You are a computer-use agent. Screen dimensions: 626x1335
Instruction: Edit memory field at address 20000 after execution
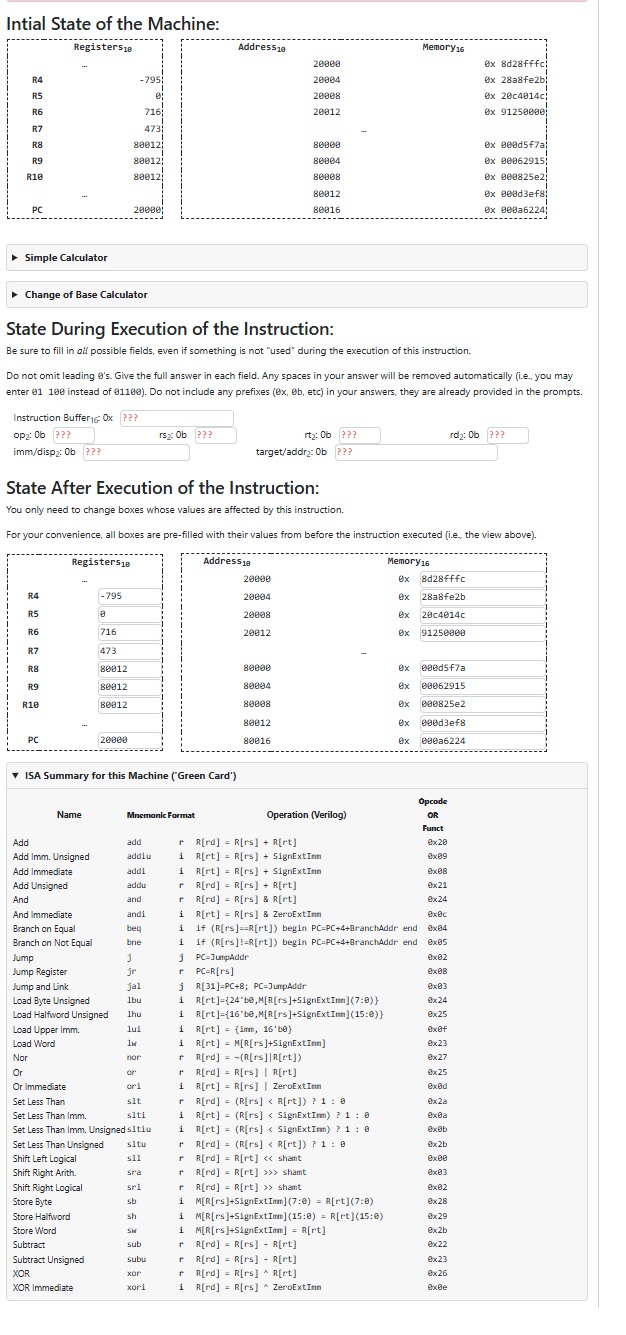(482, 579)
